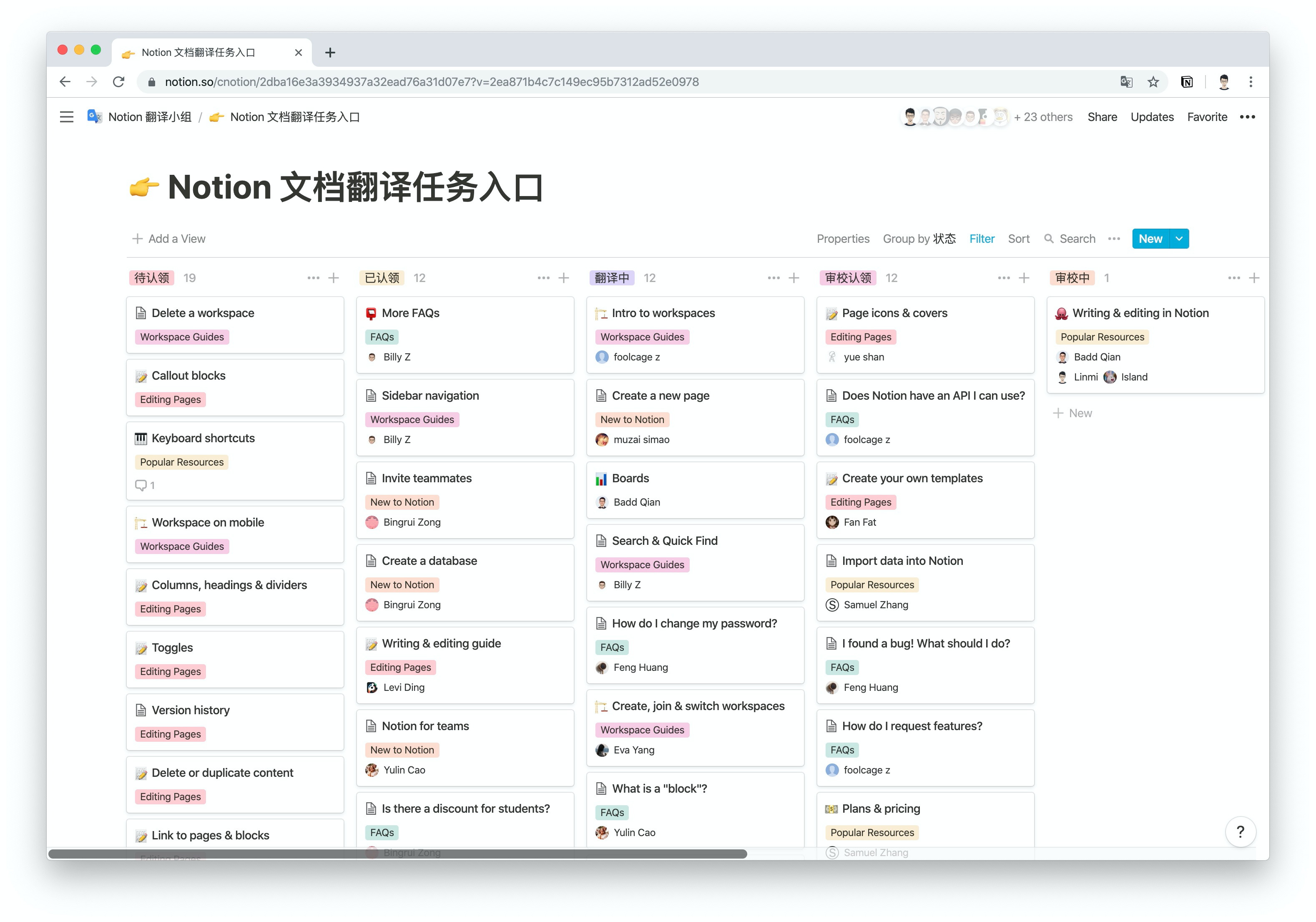Open the Boards card
This screenshot has width=1316, height=922.
tap(695, 490)
